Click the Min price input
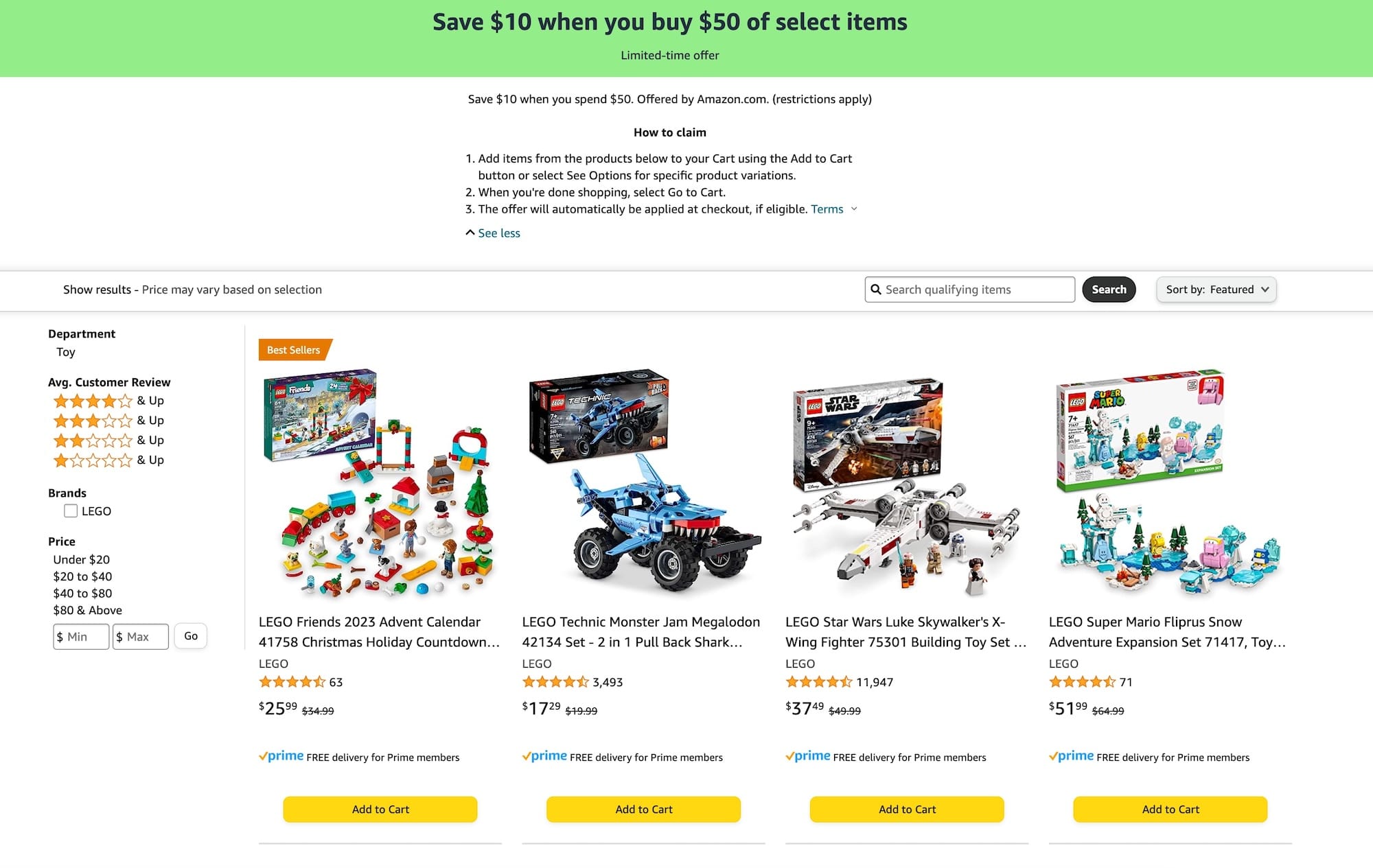This screenshot has width=1373, height=868. point(82,637)
